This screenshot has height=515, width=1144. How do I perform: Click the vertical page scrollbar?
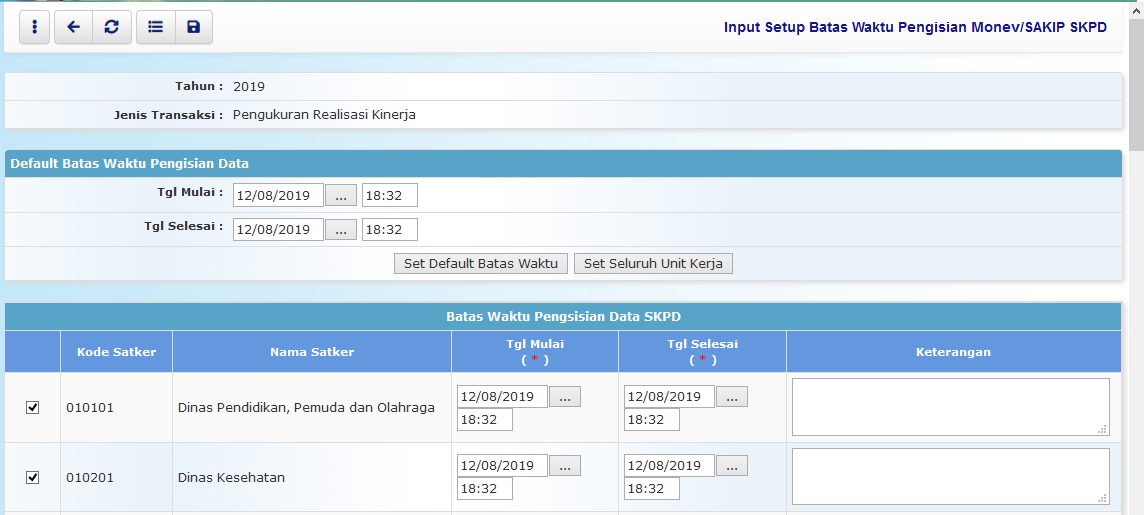(1136, 300)
